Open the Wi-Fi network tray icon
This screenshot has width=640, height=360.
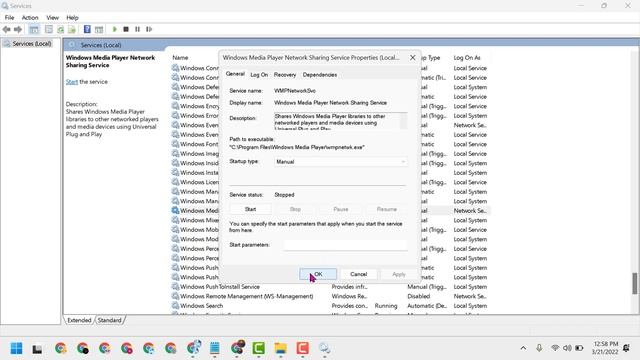pyautogui.click(x=555, y=348)
